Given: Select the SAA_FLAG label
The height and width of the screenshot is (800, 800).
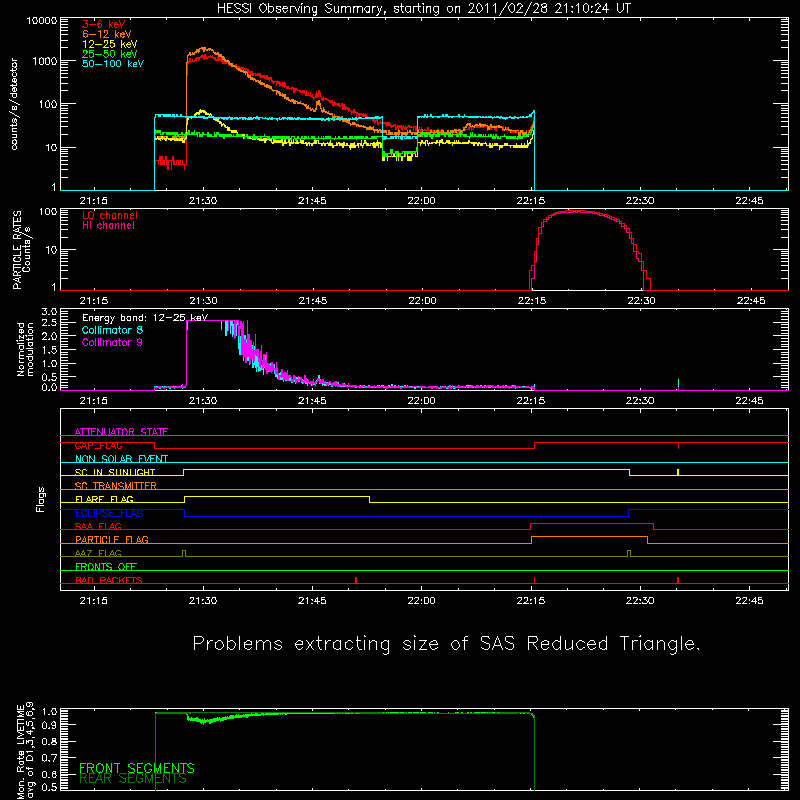Looking at the screenshot, I should click(x=98, y=526).
